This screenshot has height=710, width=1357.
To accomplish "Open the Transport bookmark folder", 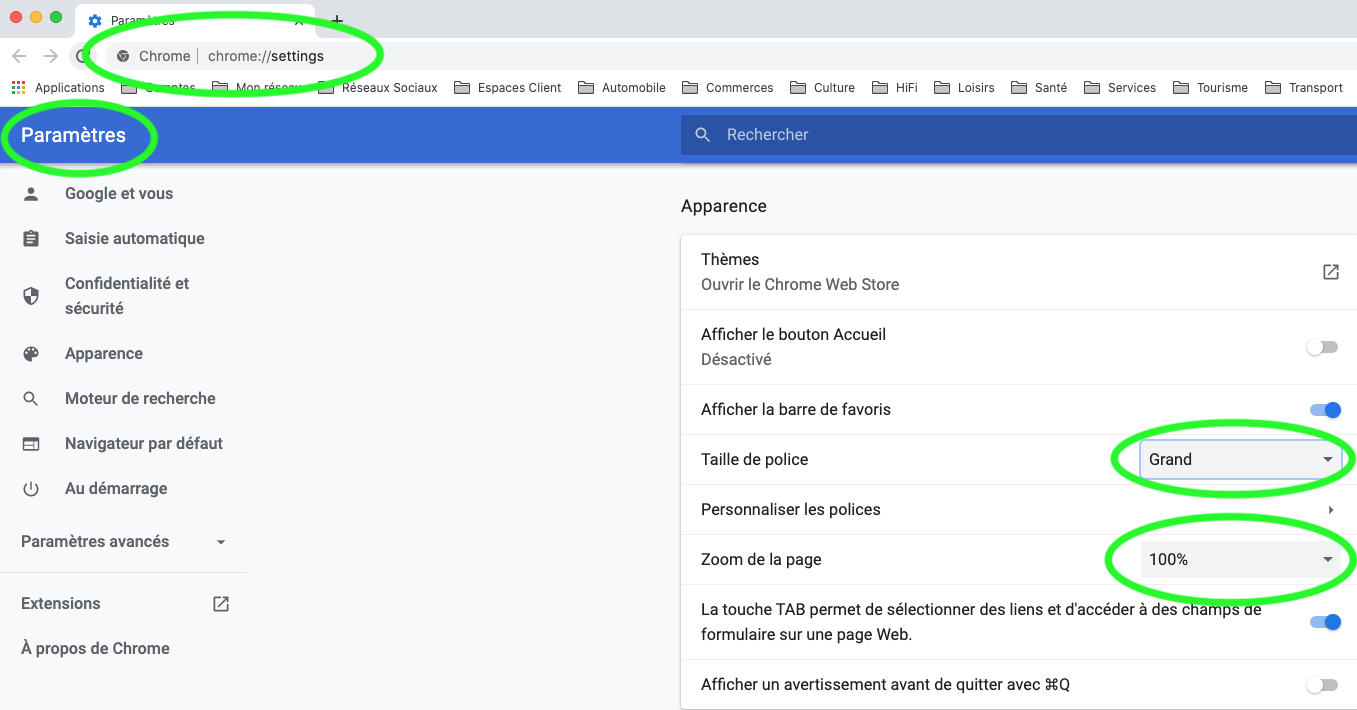I will point(1304,87).
